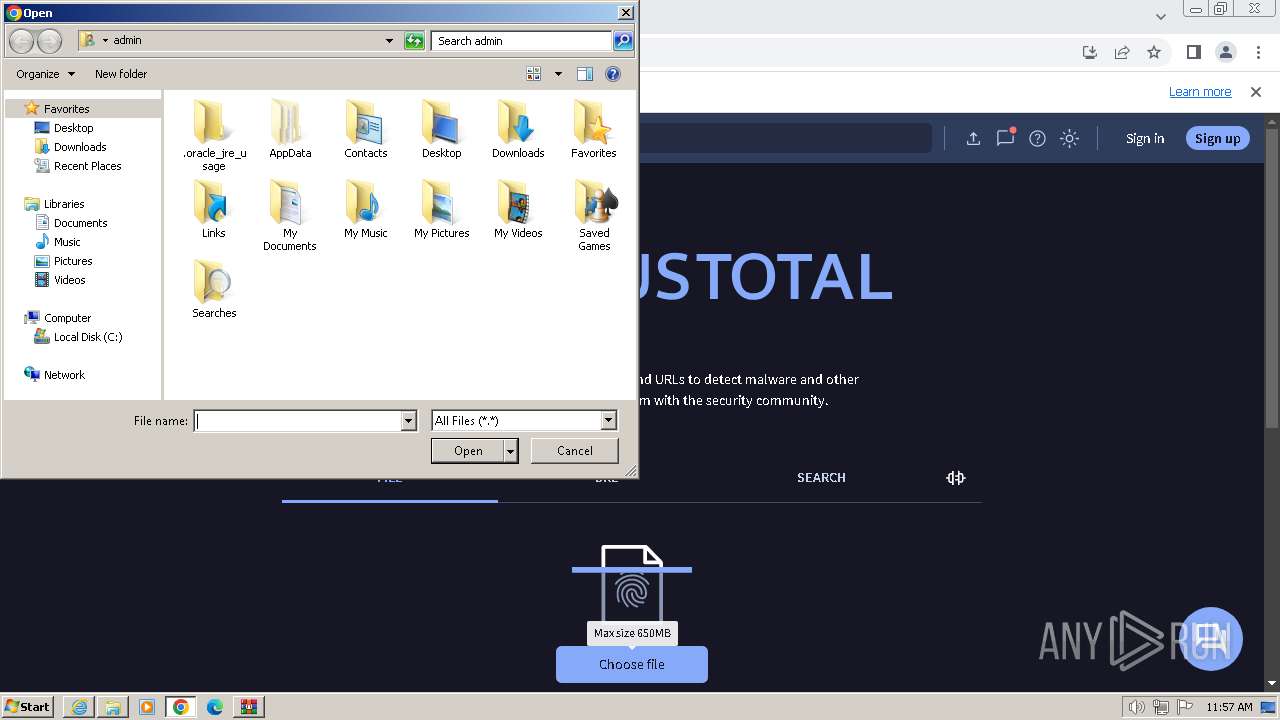Click the Sign in link

coord(1145,139)
